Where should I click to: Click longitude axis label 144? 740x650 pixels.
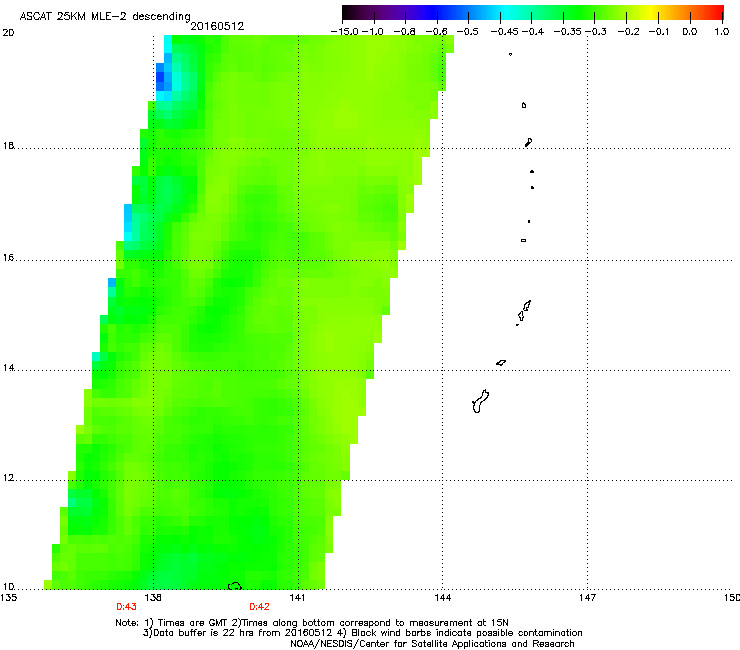(442, 598)
